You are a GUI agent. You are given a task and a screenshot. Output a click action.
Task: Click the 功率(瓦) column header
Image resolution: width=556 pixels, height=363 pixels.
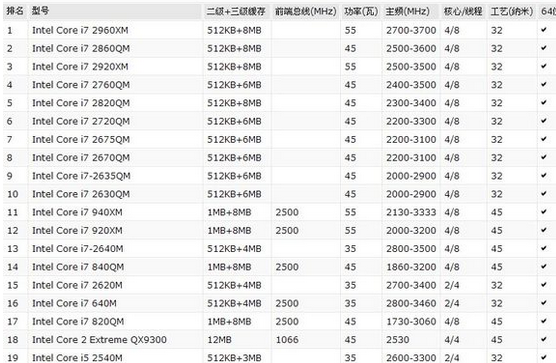click(x=361, y=11)
